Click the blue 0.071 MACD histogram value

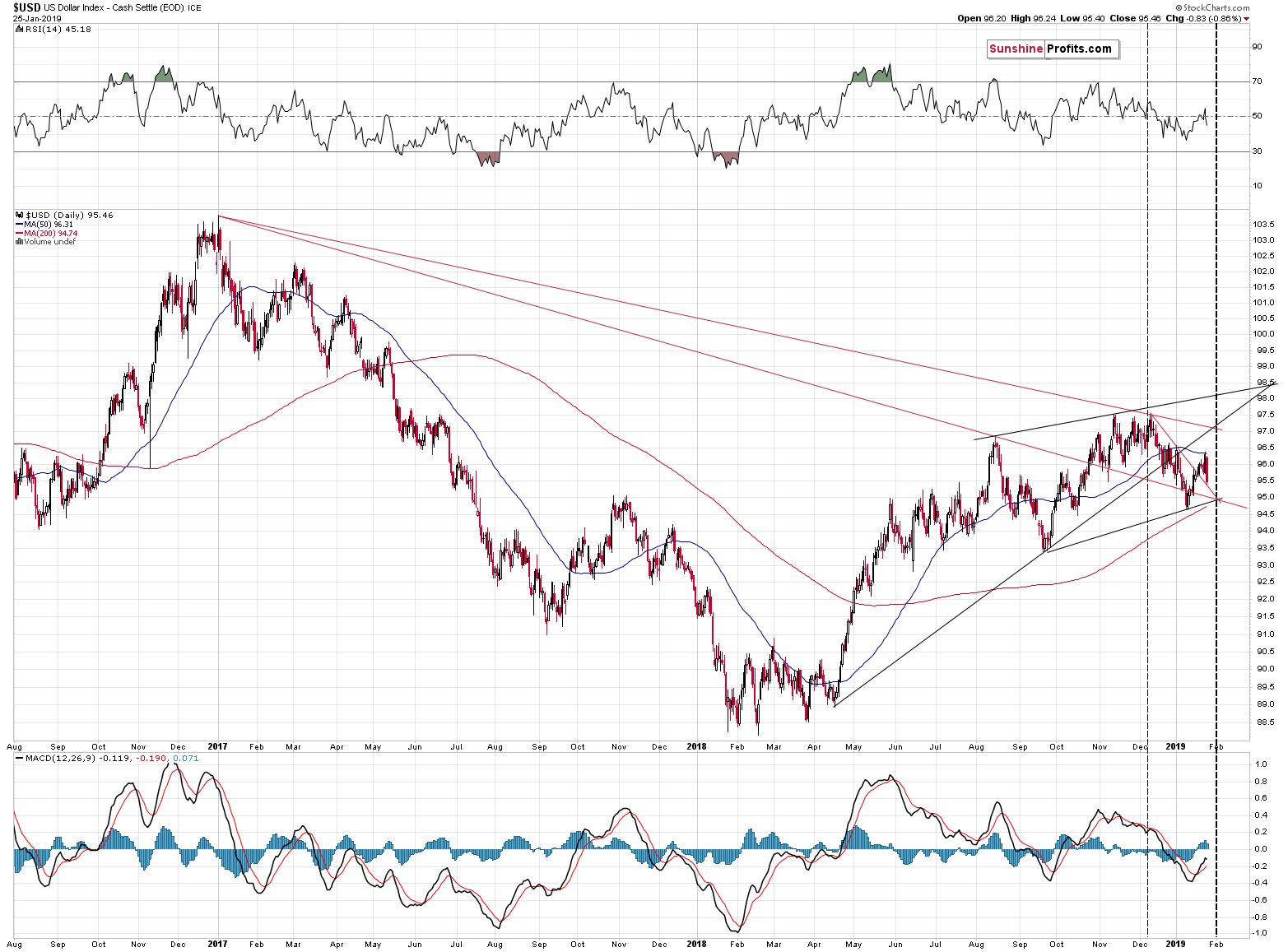[185, 758]
